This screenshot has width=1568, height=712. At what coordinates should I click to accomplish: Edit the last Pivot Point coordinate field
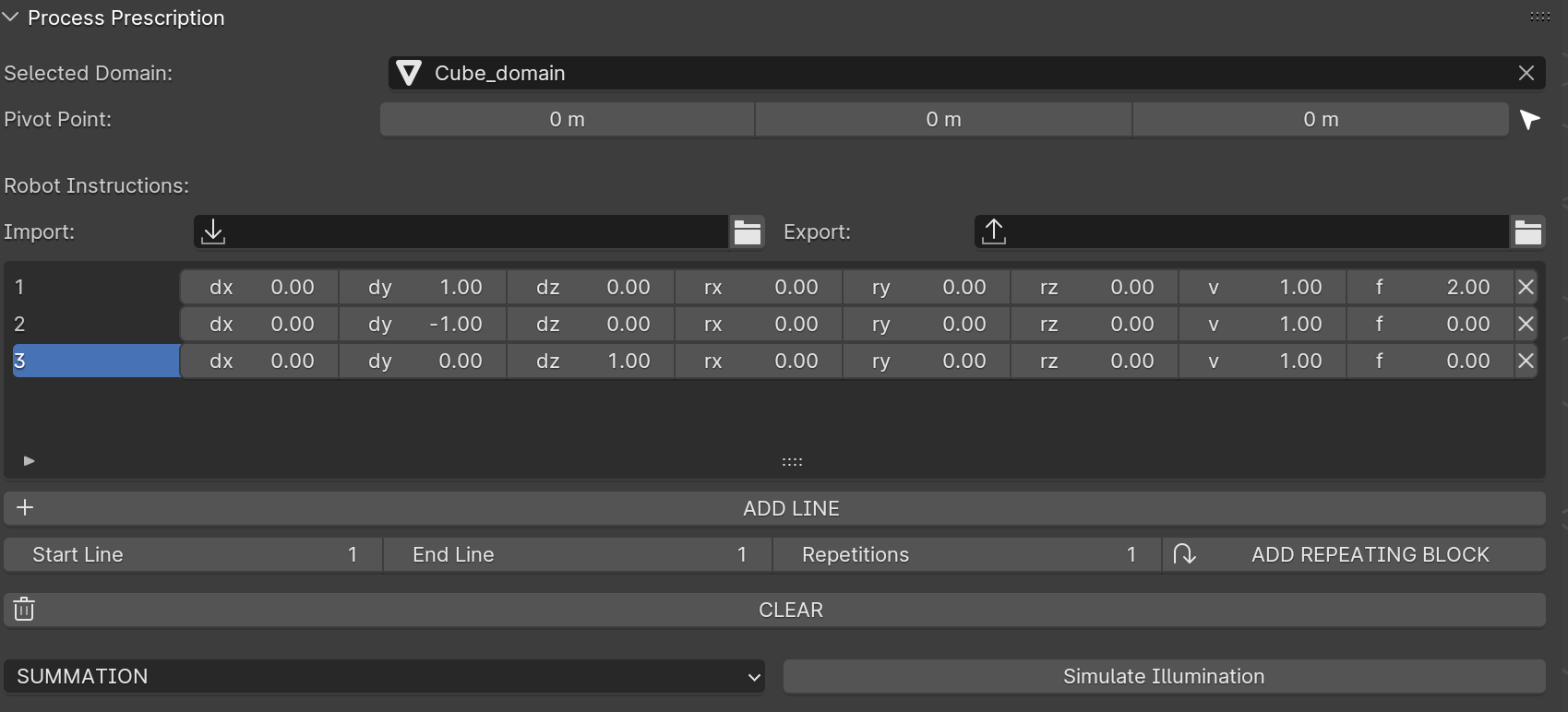(x=1321, y=119)
